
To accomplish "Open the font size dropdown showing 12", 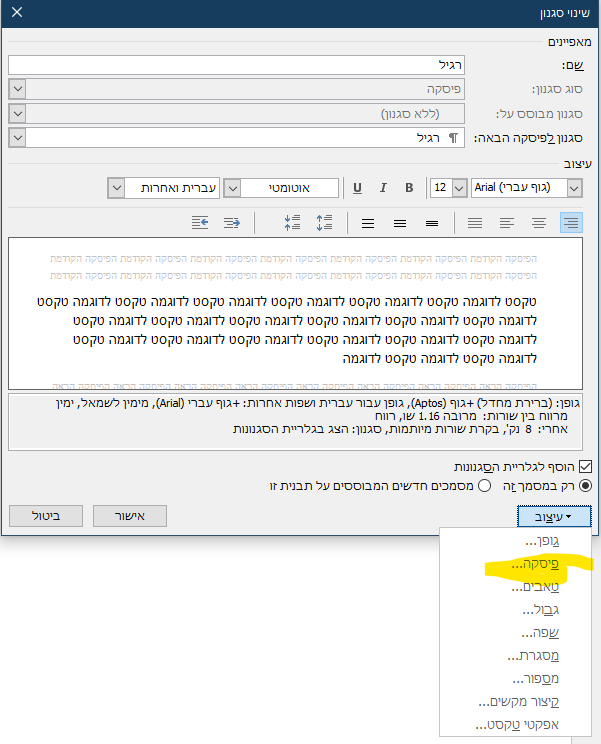I will tap(459, 188).
